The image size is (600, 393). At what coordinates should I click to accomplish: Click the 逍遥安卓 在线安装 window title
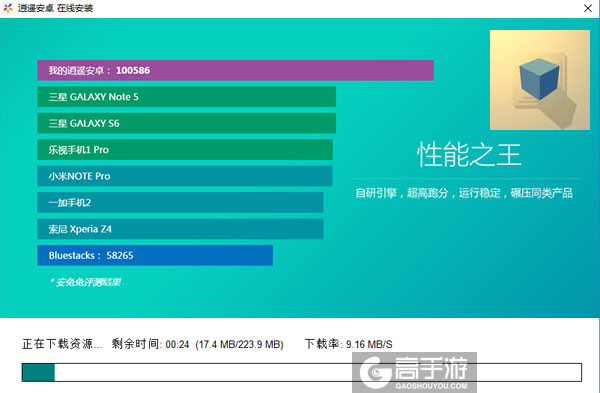pyautogui.click(x=55, y=8)
